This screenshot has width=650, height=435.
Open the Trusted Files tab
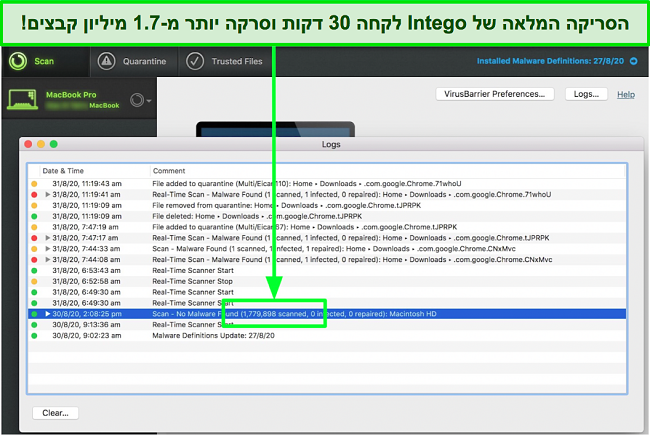click(x=226, y=61)
